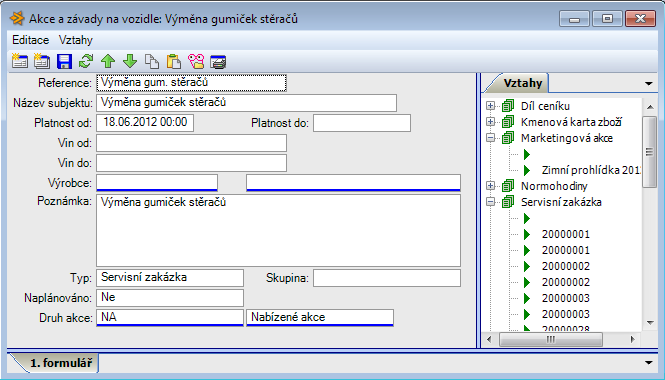The height and width of the screenshot is (380, 665).
Task: Click the tree horizontal scrollbar thumb
Action: point(551,339)
